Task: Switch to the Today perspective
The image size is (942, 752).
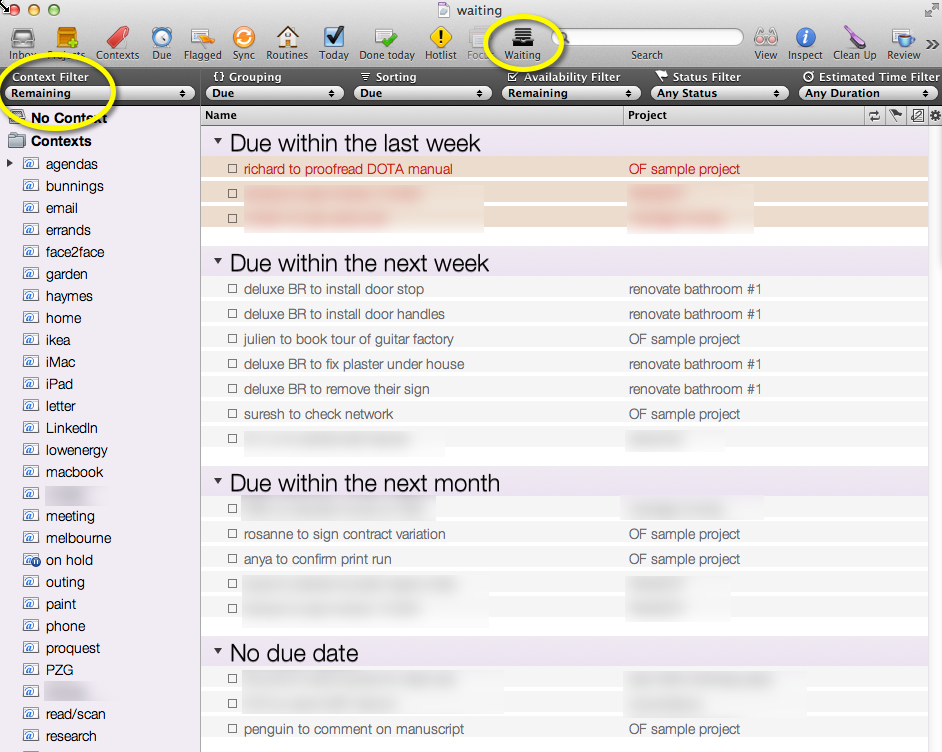Action: (334, 41)
